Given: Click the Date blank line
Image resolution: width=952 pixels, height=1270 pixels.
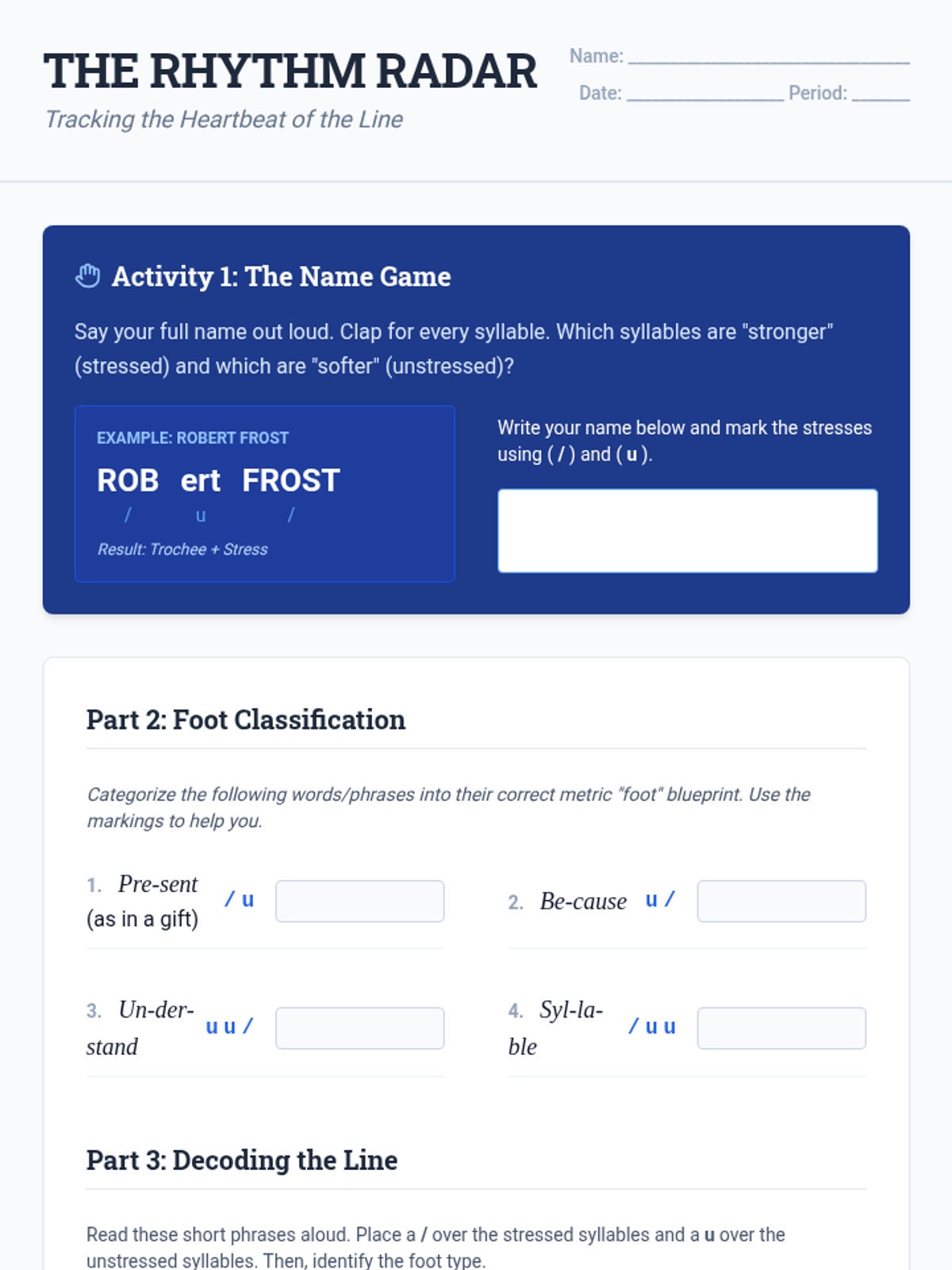Looking at the screenshot, I should coord(704,94).
